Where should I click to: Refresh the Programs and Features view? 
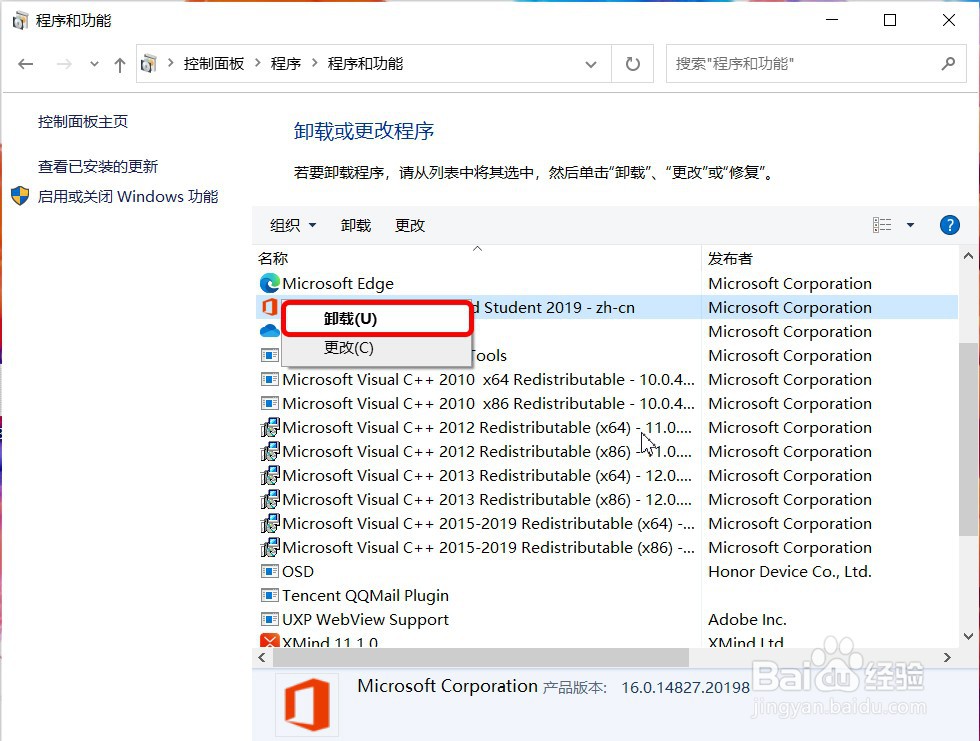632,64
